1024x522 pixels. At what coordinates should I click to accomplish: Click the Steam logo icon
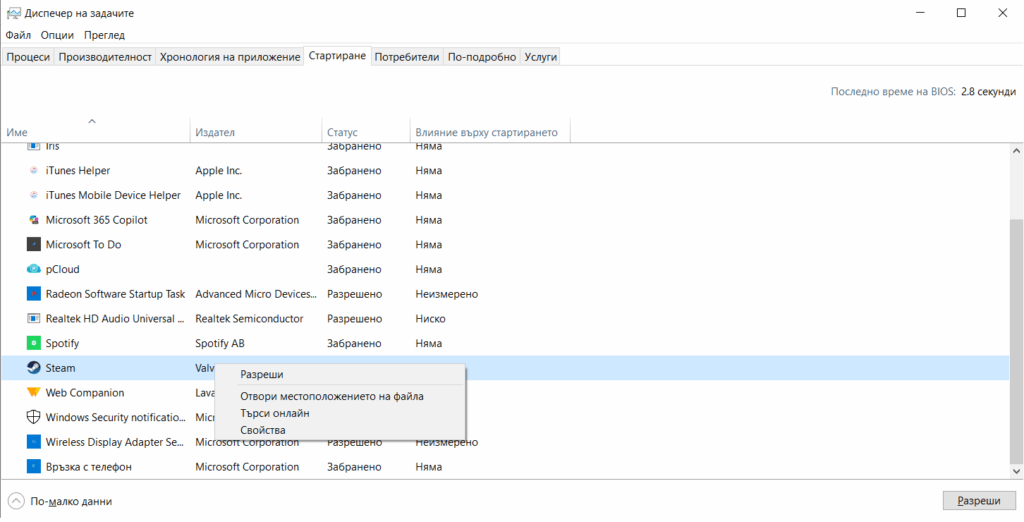tap(33, 368)
